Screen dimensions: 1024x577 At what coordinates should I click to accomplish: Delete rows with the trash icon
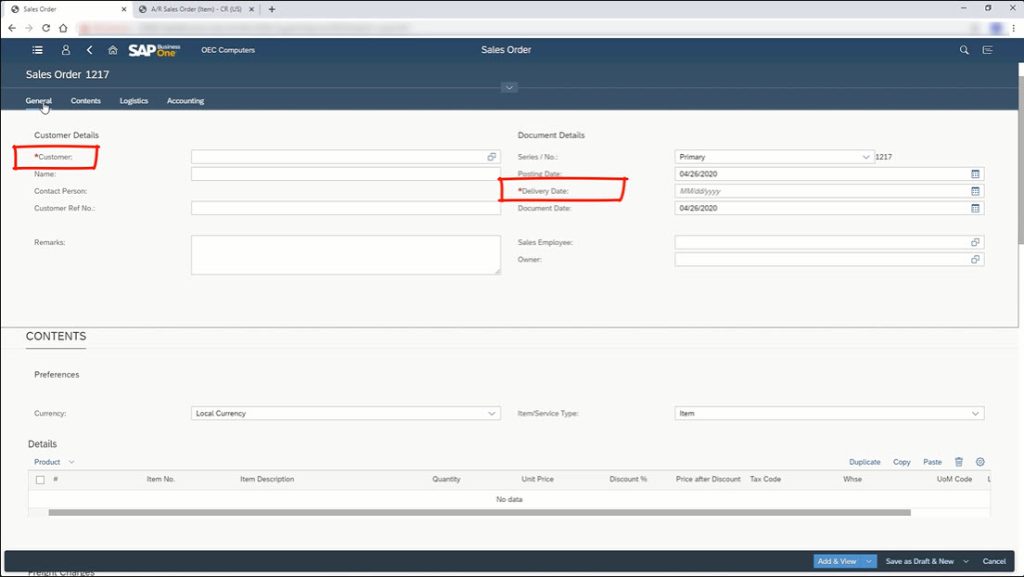[959, 462]
